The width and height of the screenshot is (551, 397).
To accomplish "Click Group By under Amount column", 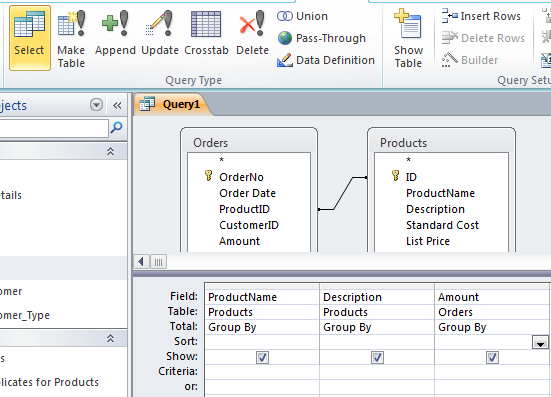I will (x=492, y=327).
